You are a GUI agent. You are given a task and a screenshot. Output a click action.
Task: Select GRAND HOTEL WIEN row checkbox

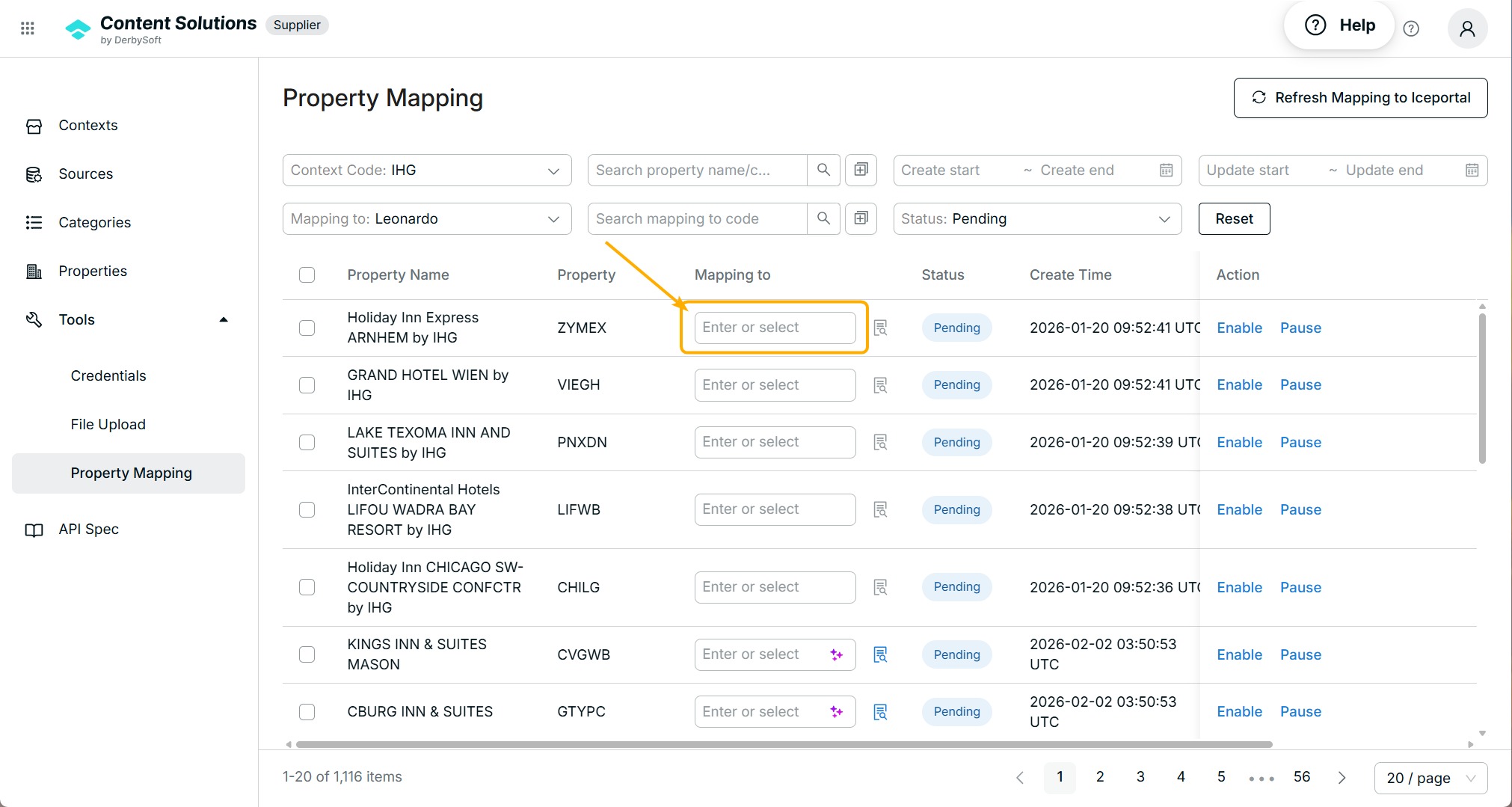(x=307, y=384)
